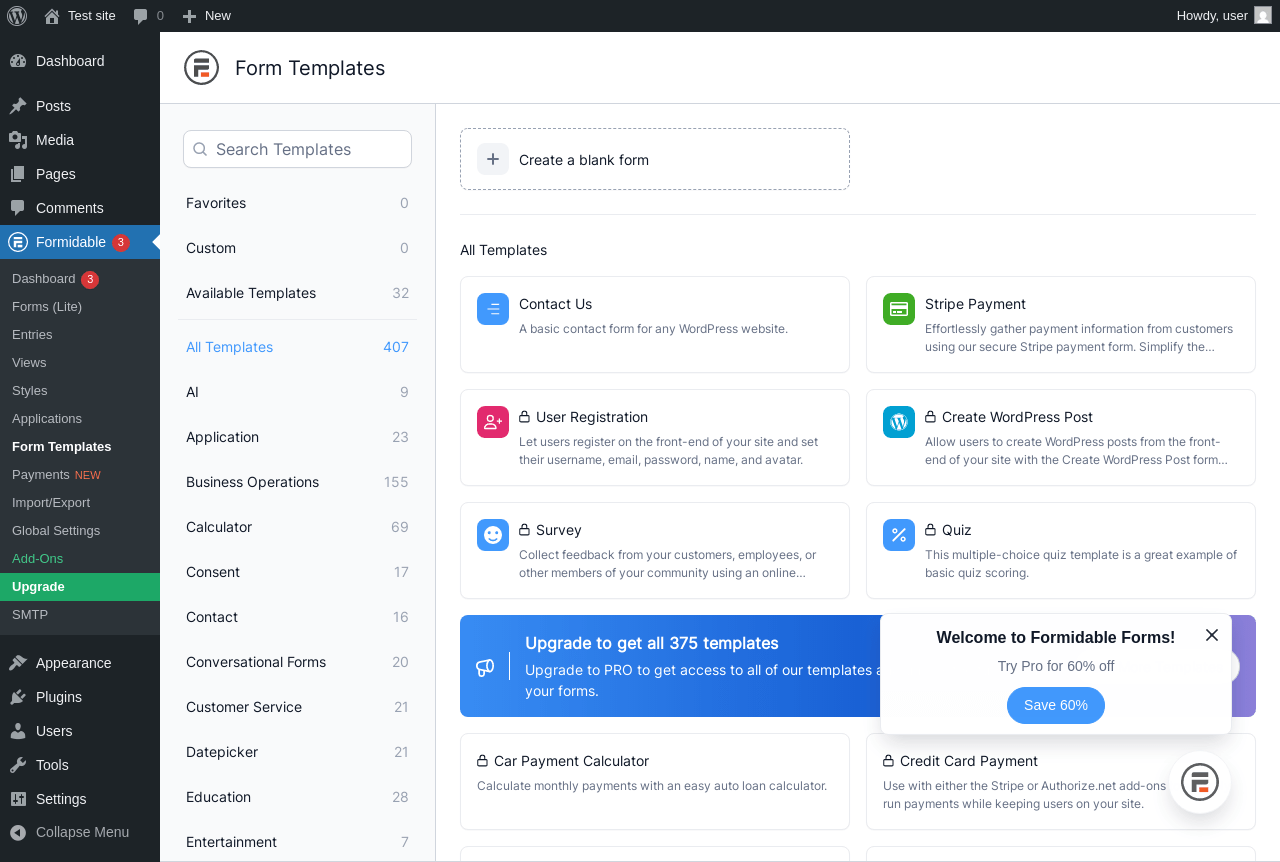Click Formidable logo beside Form Templates title

[x=201, y=68]
